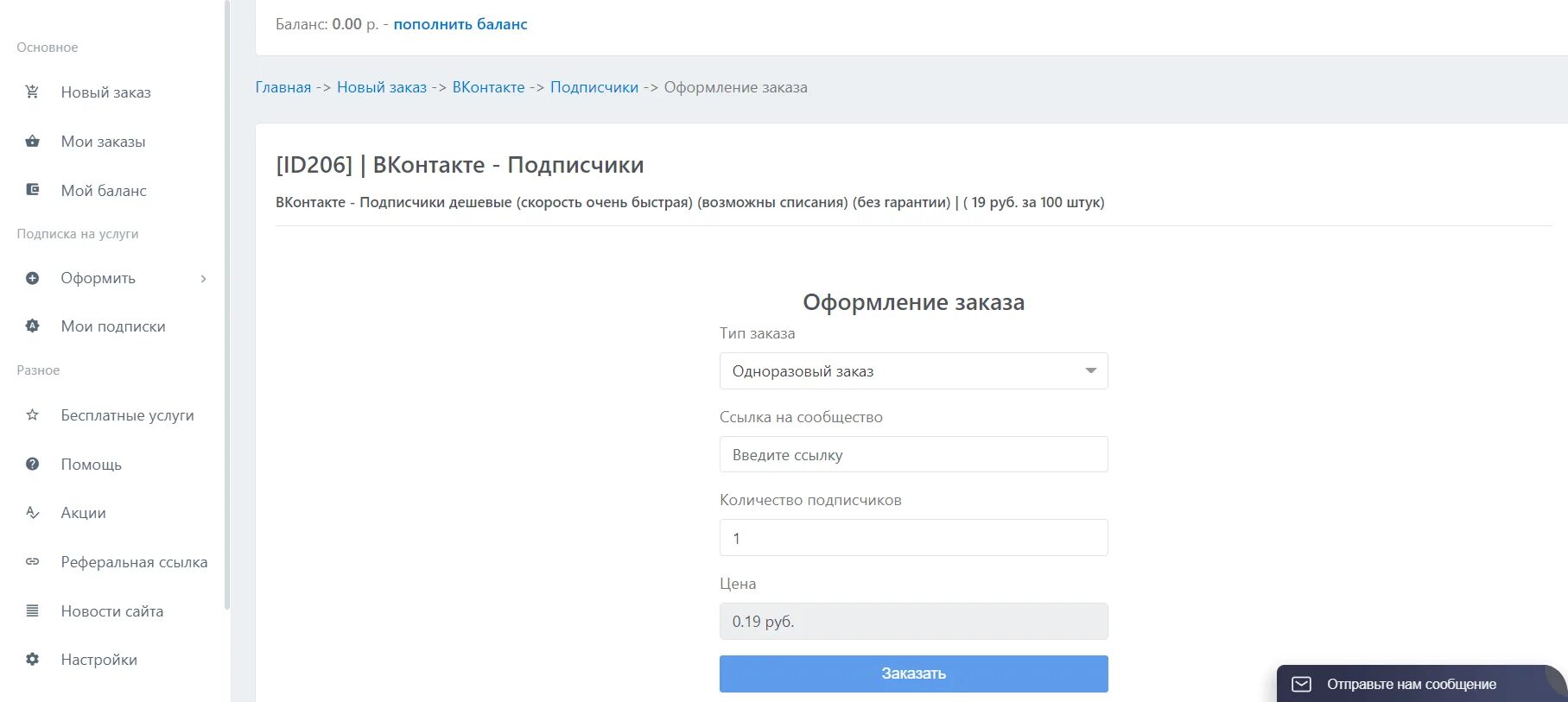Viewport: 1568px width, 702px height.
Task: Click Подписчики breadcrumb link
Action: (594, 87)
